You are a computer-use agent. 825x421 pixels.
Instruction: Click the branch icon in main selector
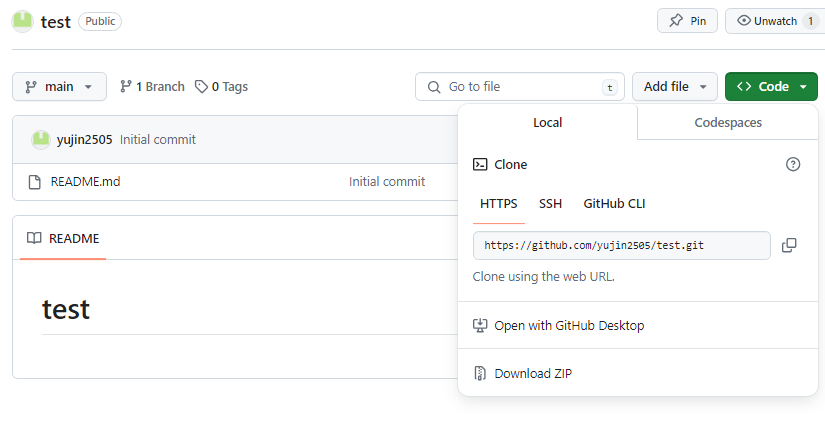point(31,87)
